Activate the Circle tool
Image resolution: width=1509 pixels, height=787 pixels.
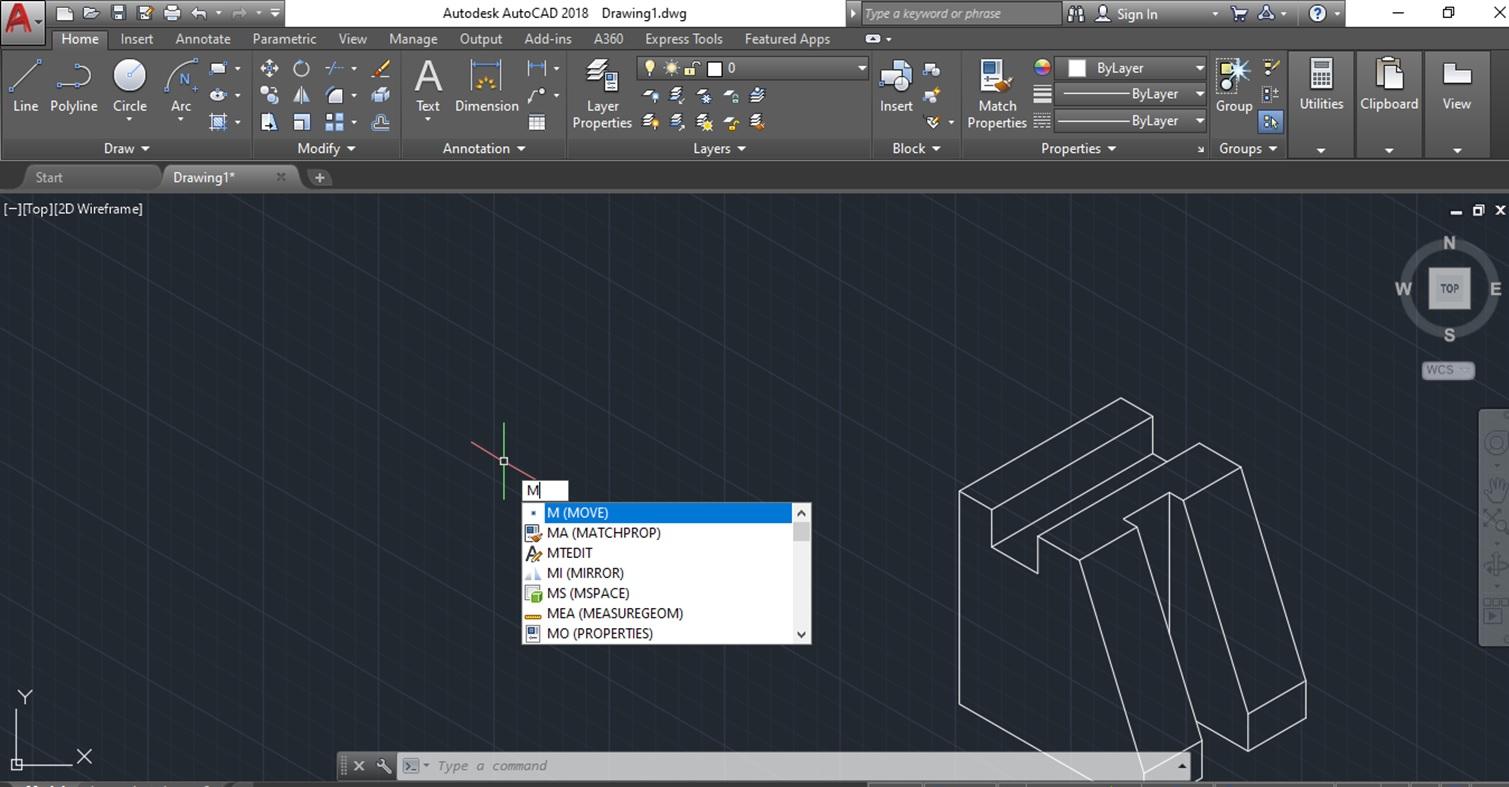point(129,86)
